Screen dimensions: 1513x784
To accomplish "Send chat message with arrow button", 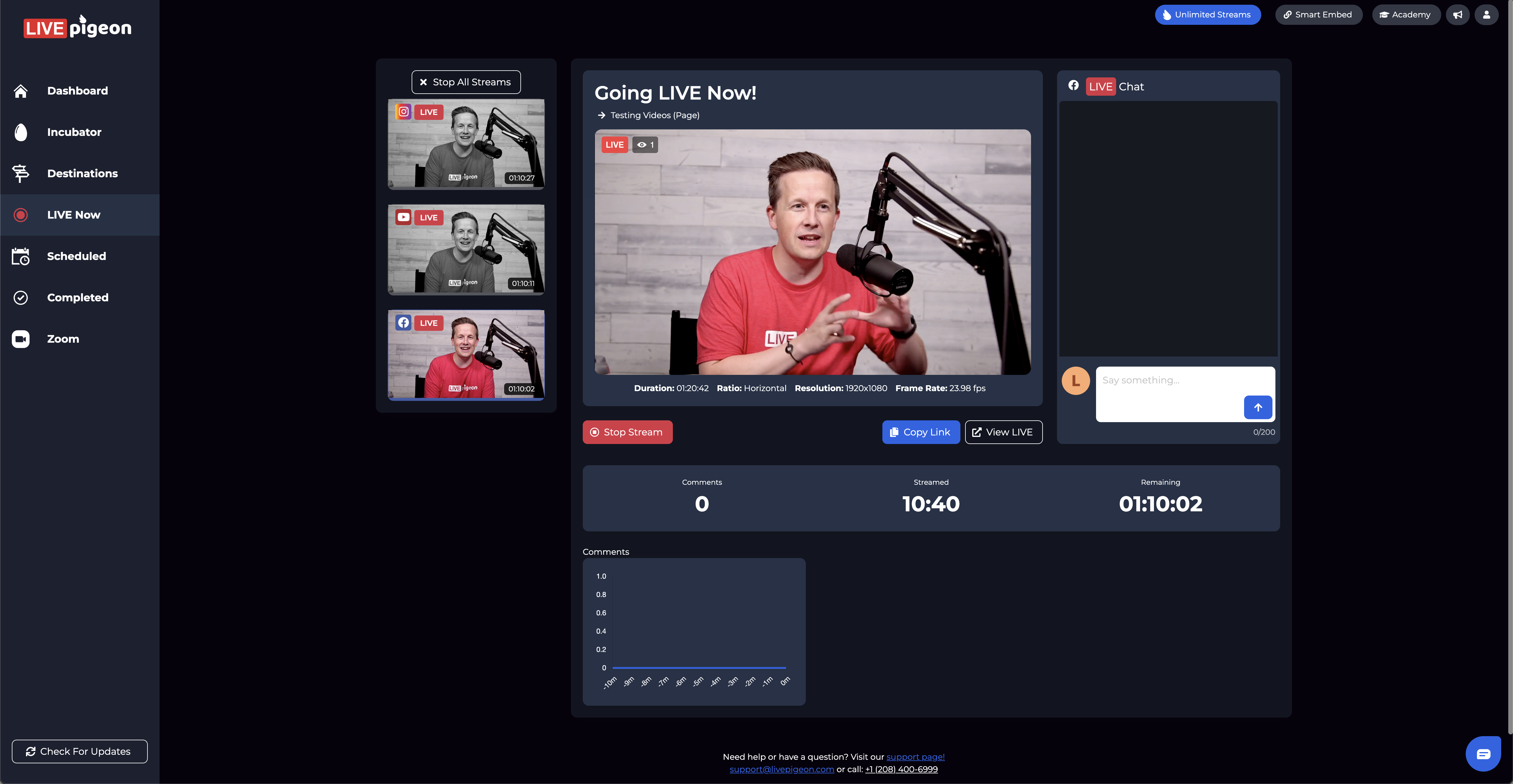I will [x=1257, y=407].
